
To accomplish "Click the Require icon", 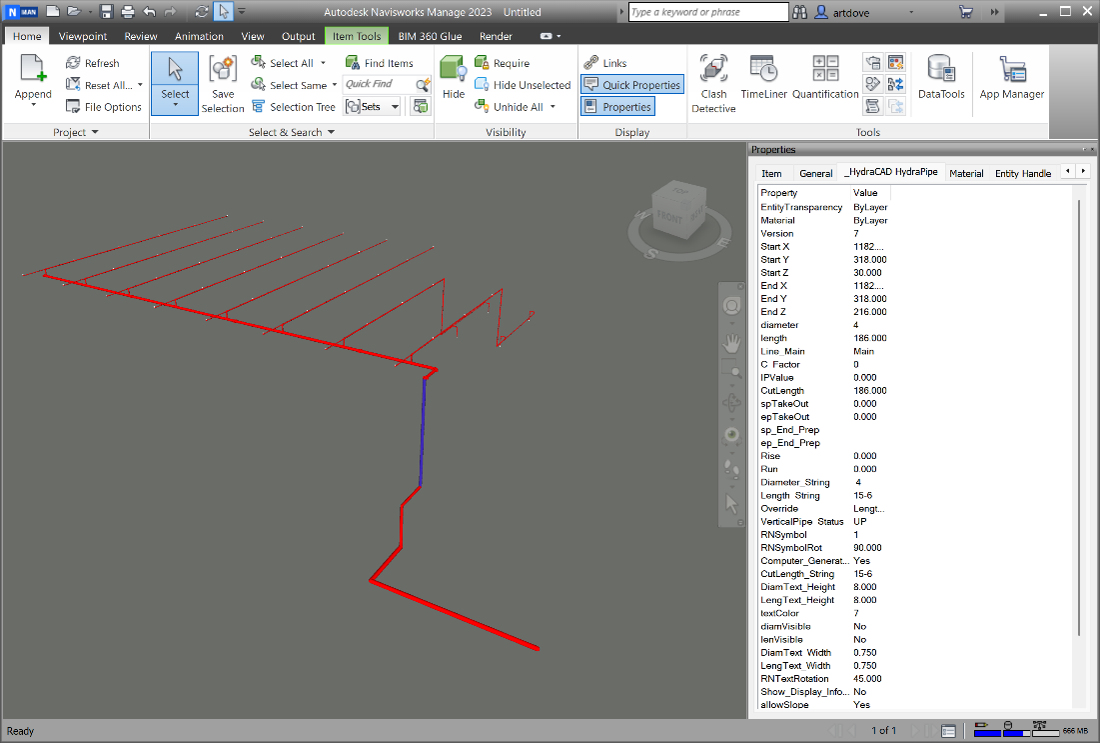I will point(481,62).
